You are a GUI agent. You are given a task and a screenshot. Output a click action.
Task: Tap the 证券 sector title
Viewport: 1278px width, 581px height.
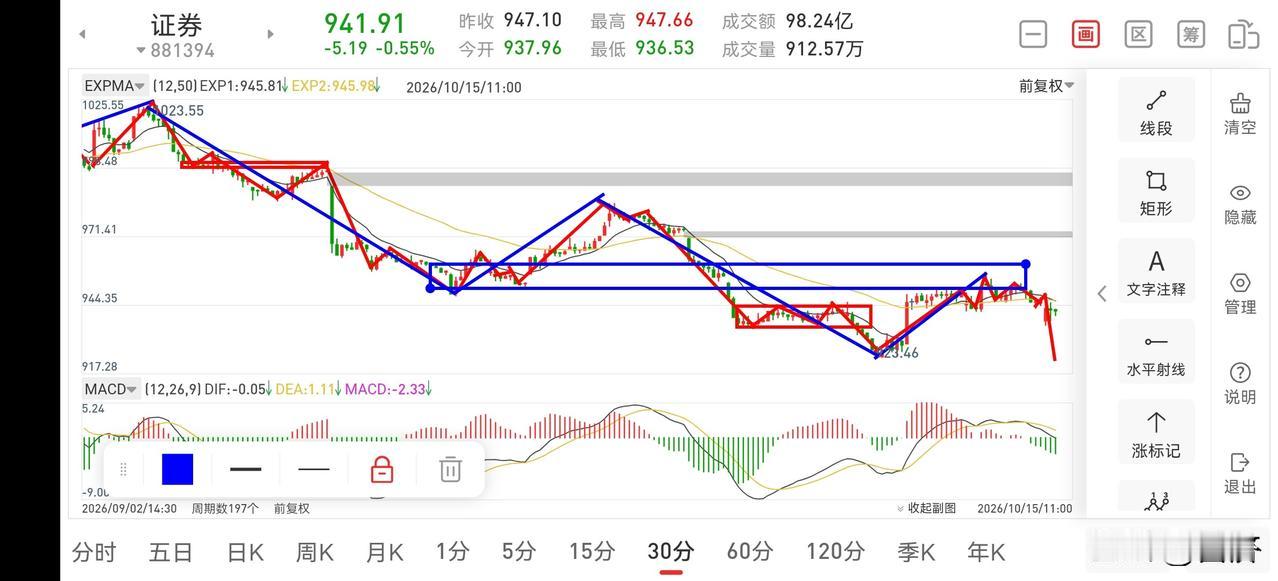coord(177,24)
